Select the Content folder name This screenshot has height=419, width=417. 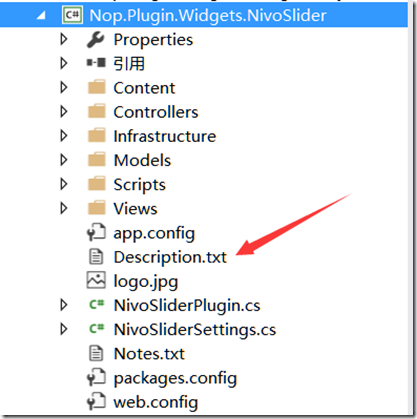144,88
